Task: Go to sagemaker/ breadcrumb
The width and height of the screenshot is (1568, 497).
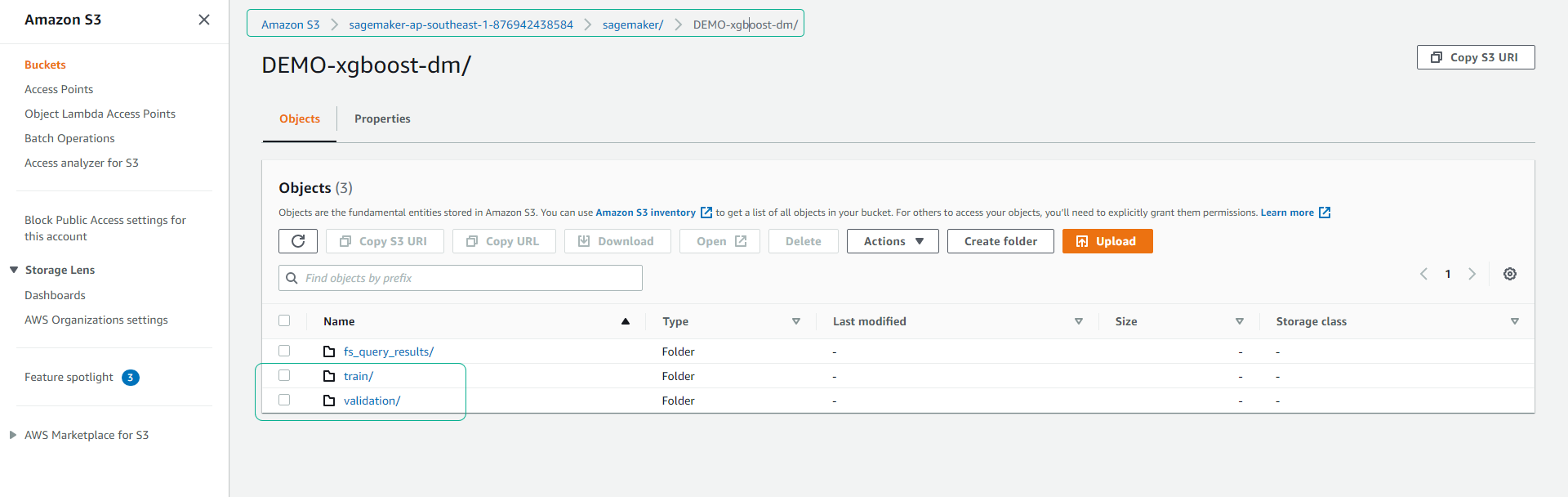Action: point(633,25)
